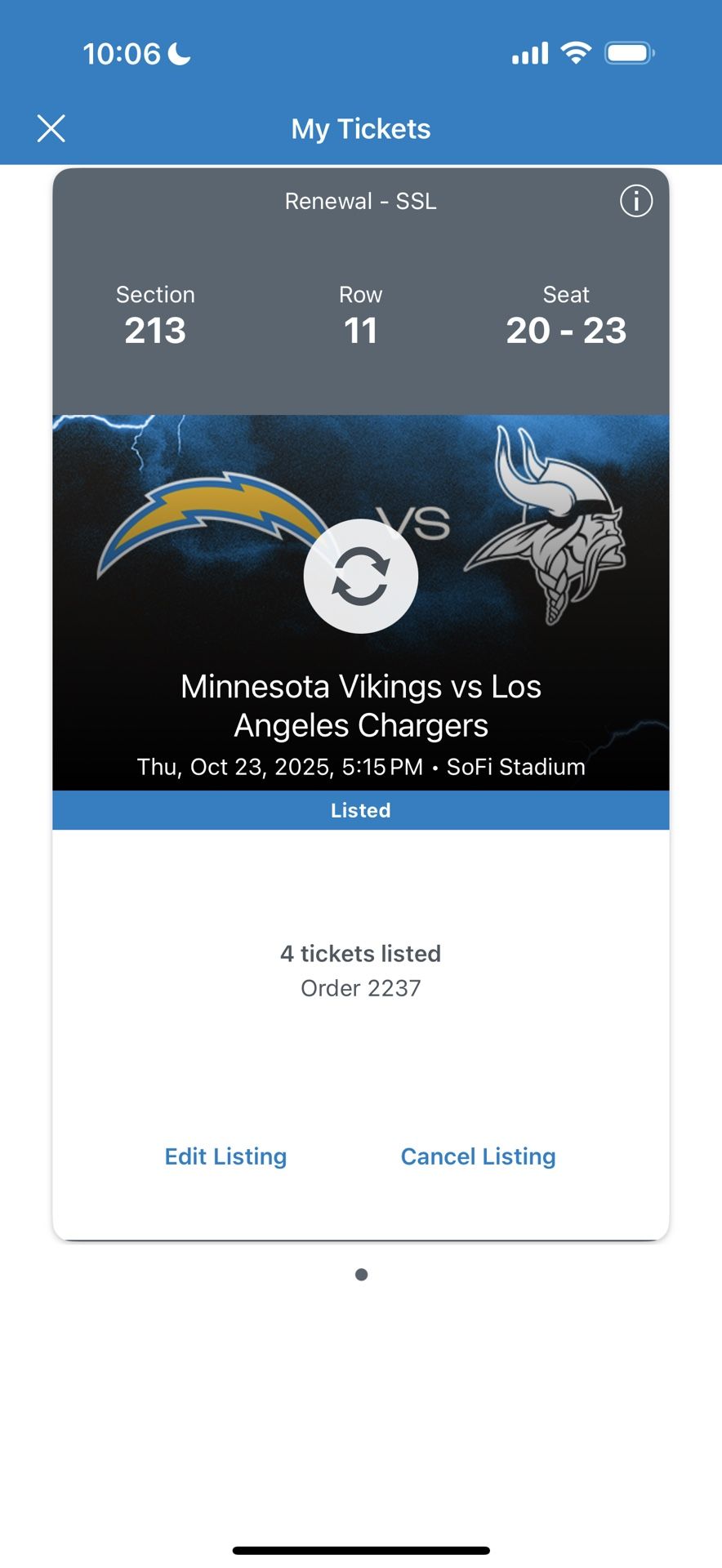Tap the event title Minnesota Vikings vs Los Angeles Chargers
The height and width of the screenshot is (1568, 722).
click(360, 705)
